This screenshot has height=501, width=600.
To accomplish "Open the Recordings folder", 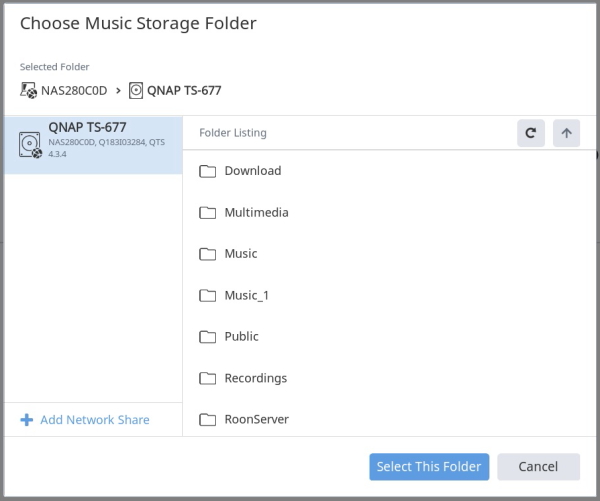I will pos(256,378).
